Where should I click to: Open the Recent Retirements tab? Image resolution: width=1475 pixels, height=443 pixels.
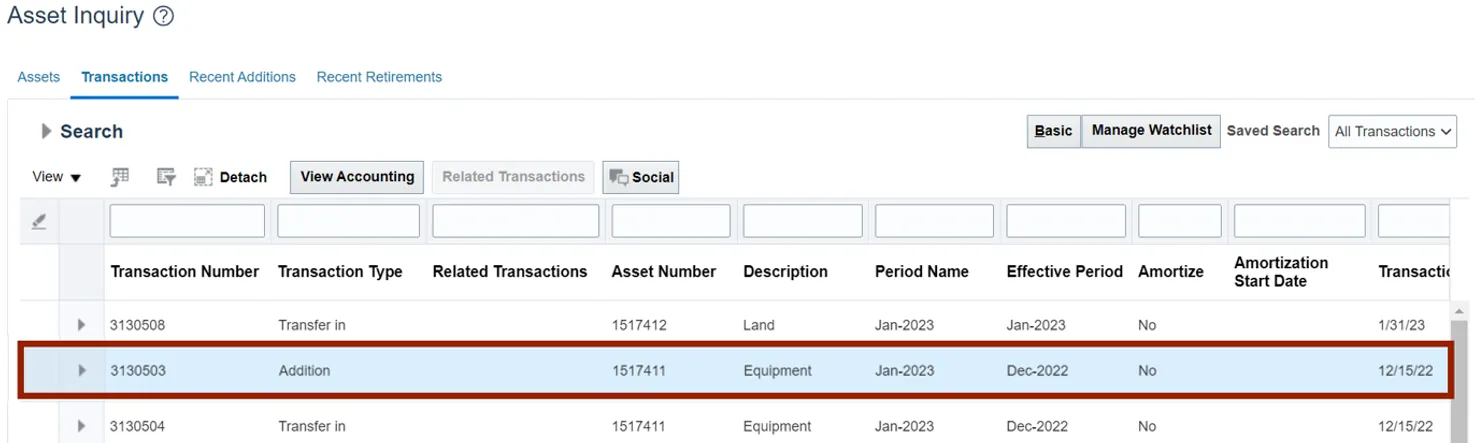tap(379, 77)
